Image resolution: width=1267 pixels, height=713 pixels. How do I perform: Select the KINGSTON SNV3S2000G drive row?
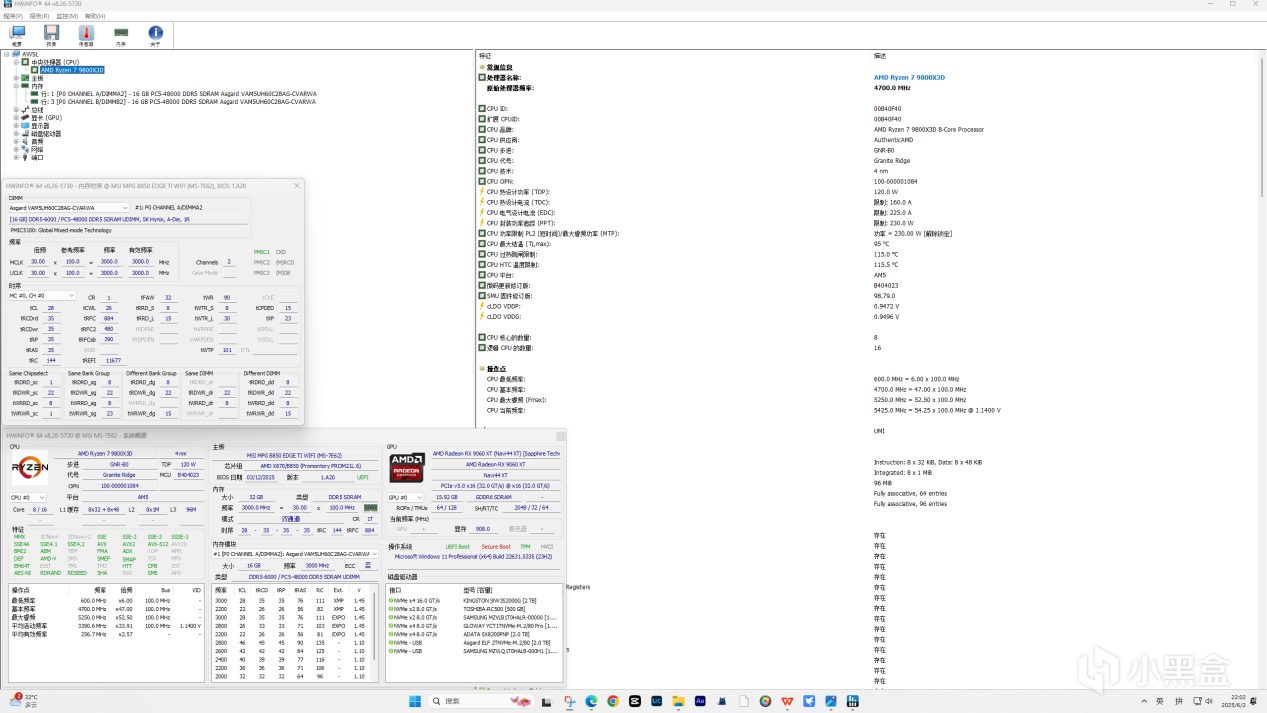475,600
